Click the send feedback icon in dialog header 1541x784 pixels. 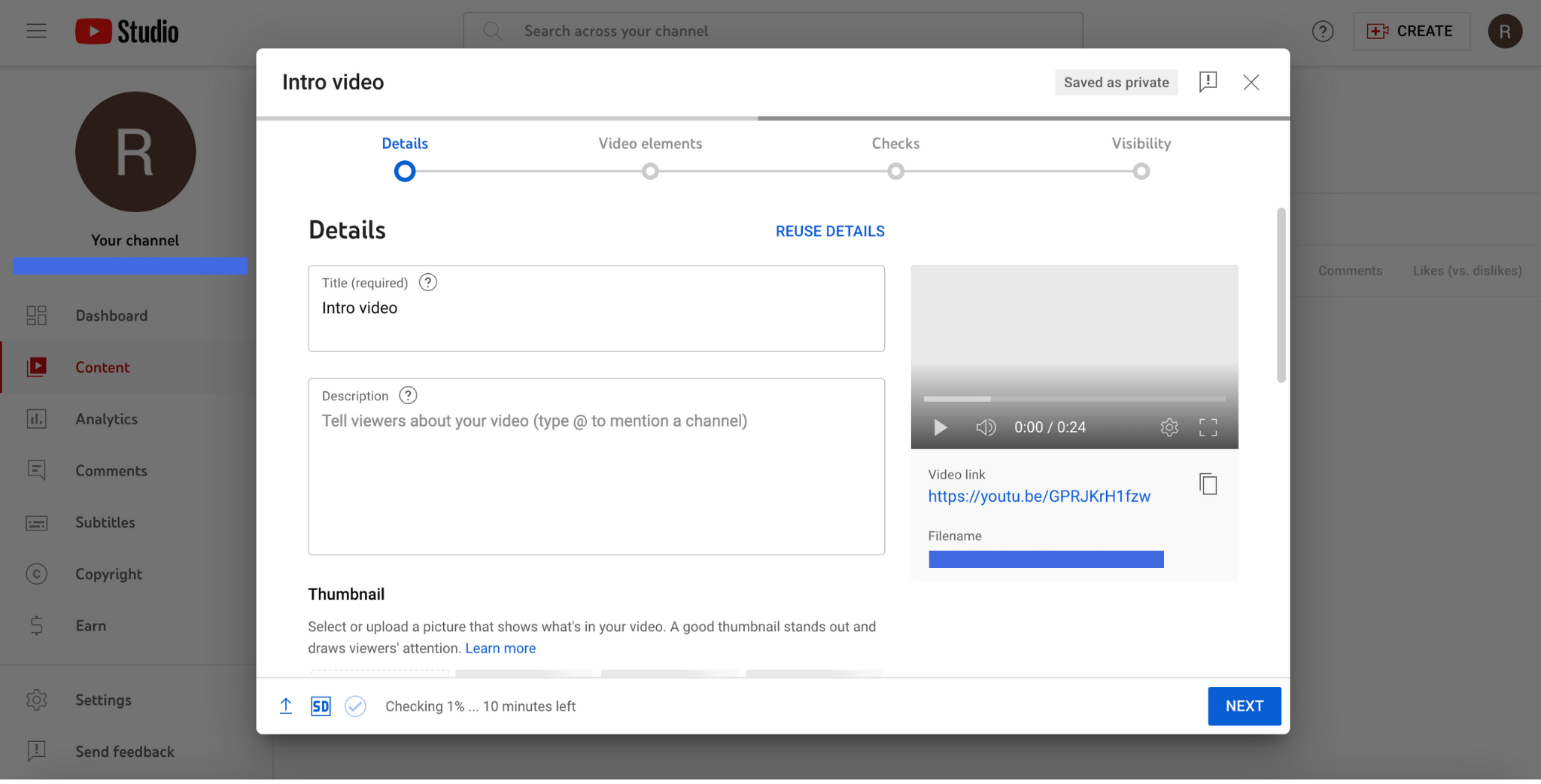tap(1208, 82)
